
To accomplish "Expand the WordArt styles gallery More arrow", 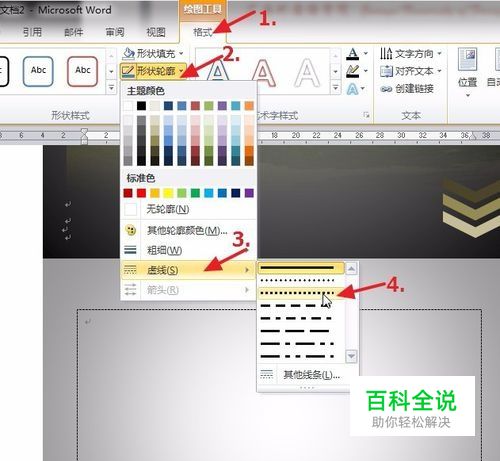I will tap(336, 88).
